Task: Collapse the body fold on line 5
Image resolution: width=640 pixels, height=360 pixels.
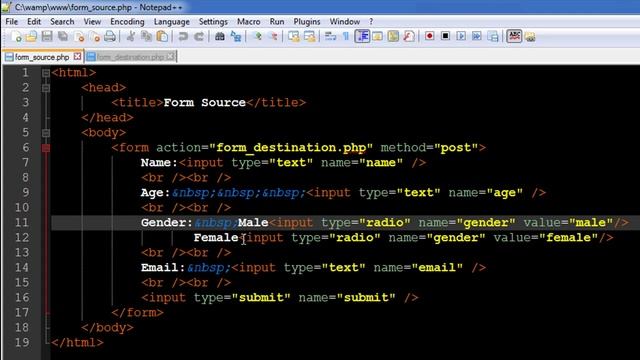Action: tap(46, 133)
